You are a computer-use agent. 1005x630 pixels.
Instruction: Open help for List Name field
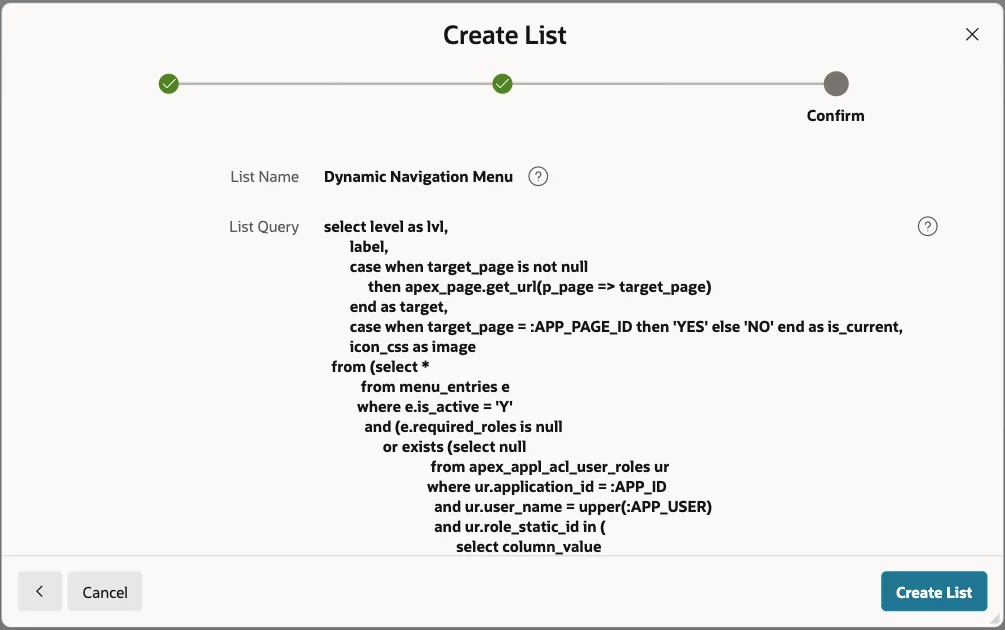tap(538, 176)
